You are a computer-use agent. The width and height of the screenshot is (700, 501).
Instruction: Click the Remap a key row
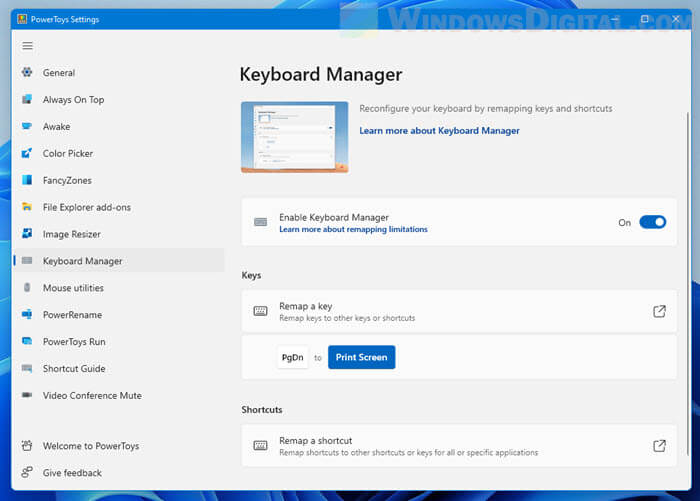tap(459, 311)
